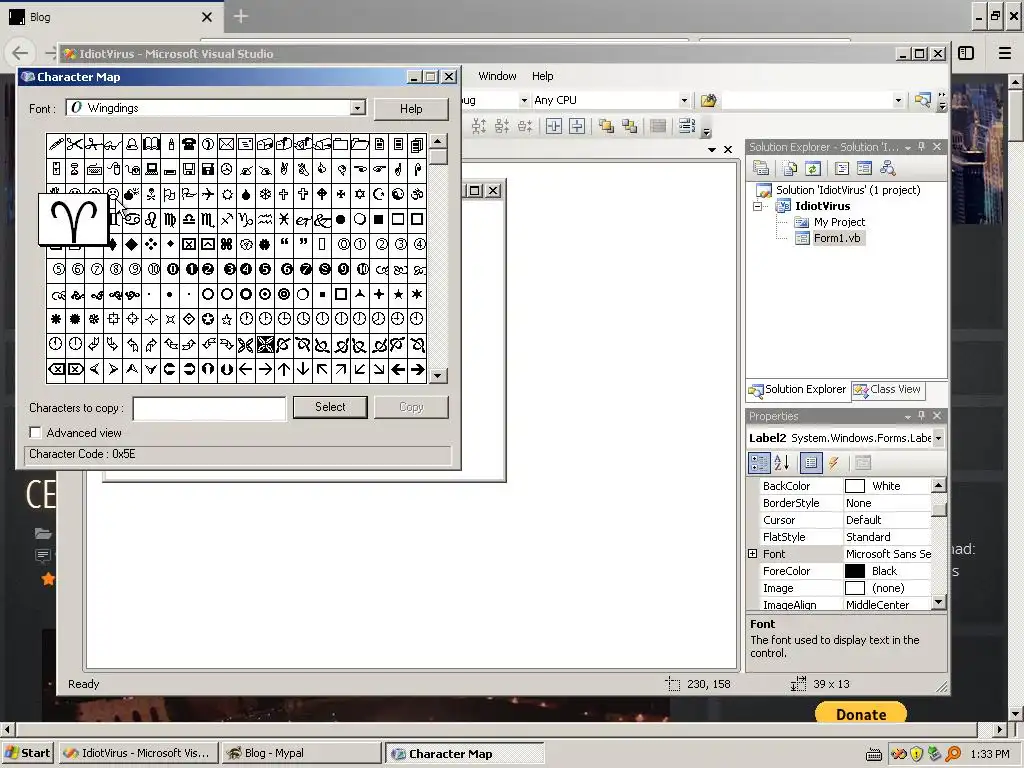Refresh the Solution Explorer
This screenshot has height=768, width=1024.
click(813, 168)
